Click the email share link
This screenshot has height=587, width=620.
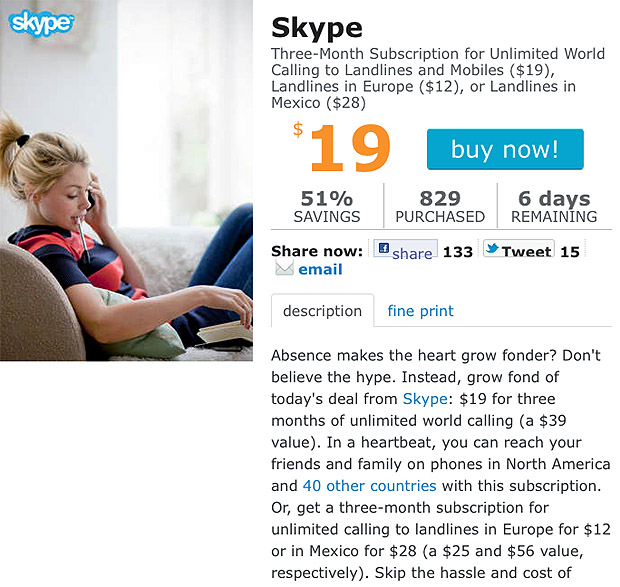320,269
